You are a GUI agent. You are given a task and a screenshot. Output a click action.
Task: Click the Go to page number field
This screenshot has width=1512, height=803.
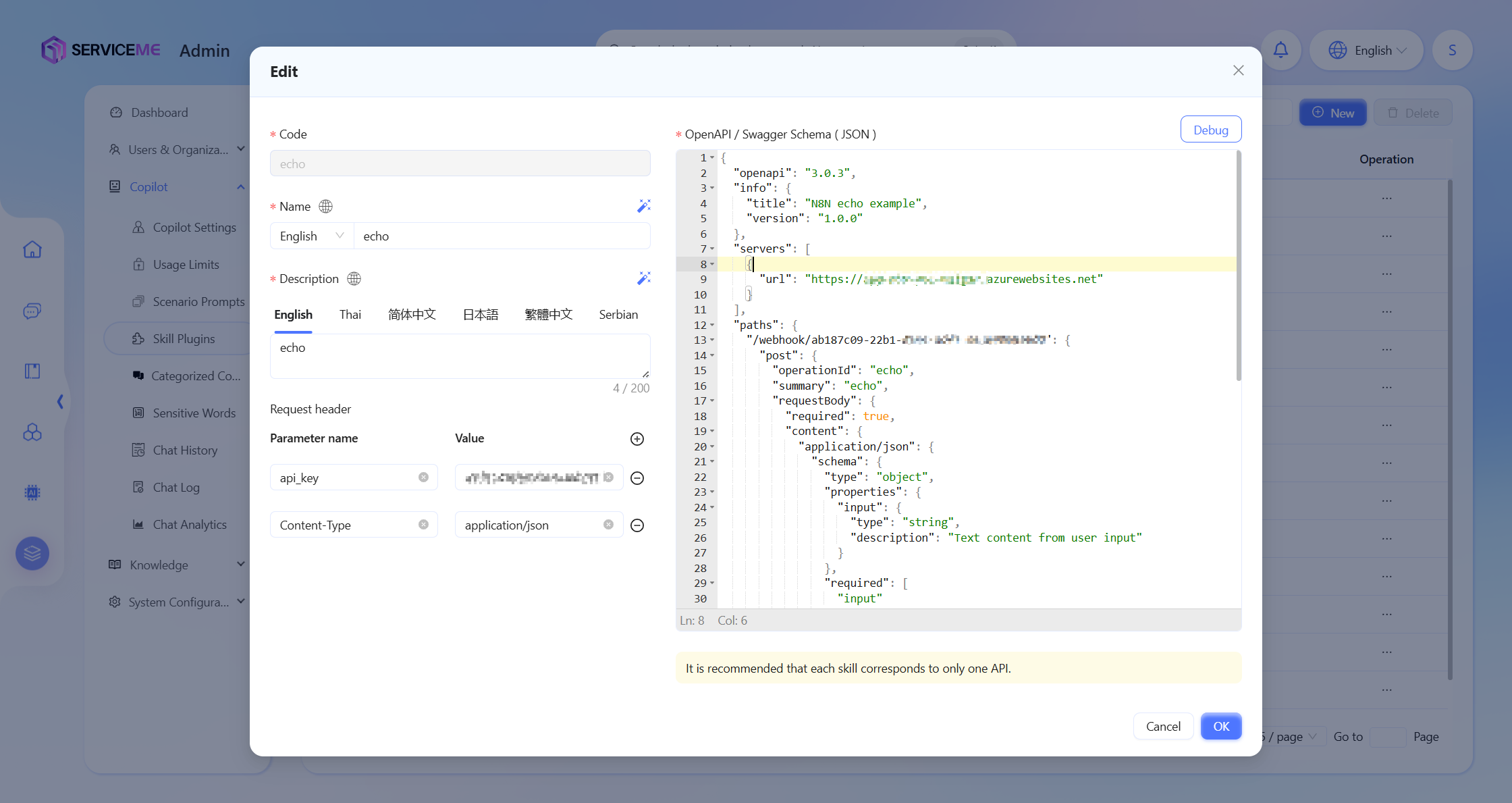point(1388,737)
